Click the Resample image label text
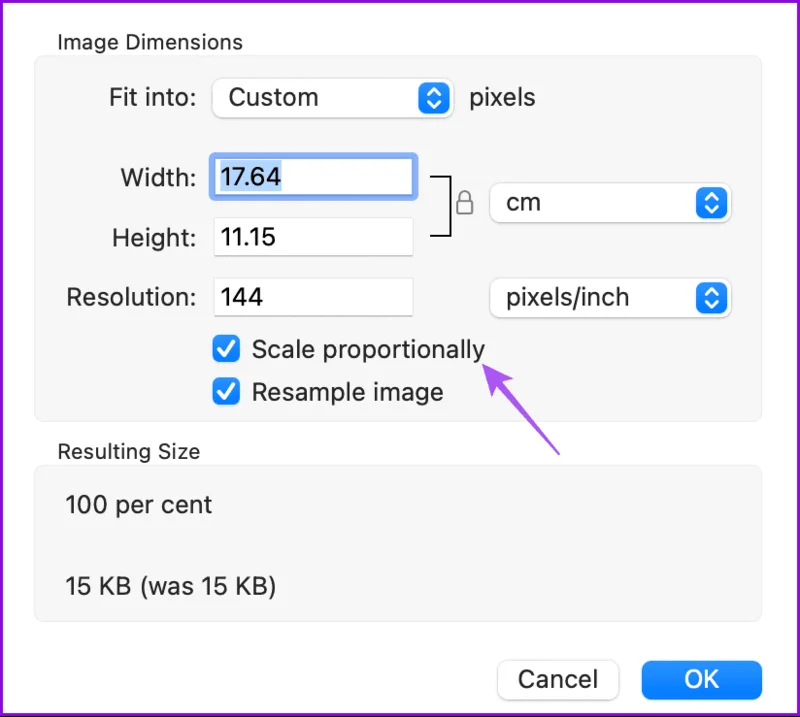Viewport: 800px width, 717px height. click(347, 392)
